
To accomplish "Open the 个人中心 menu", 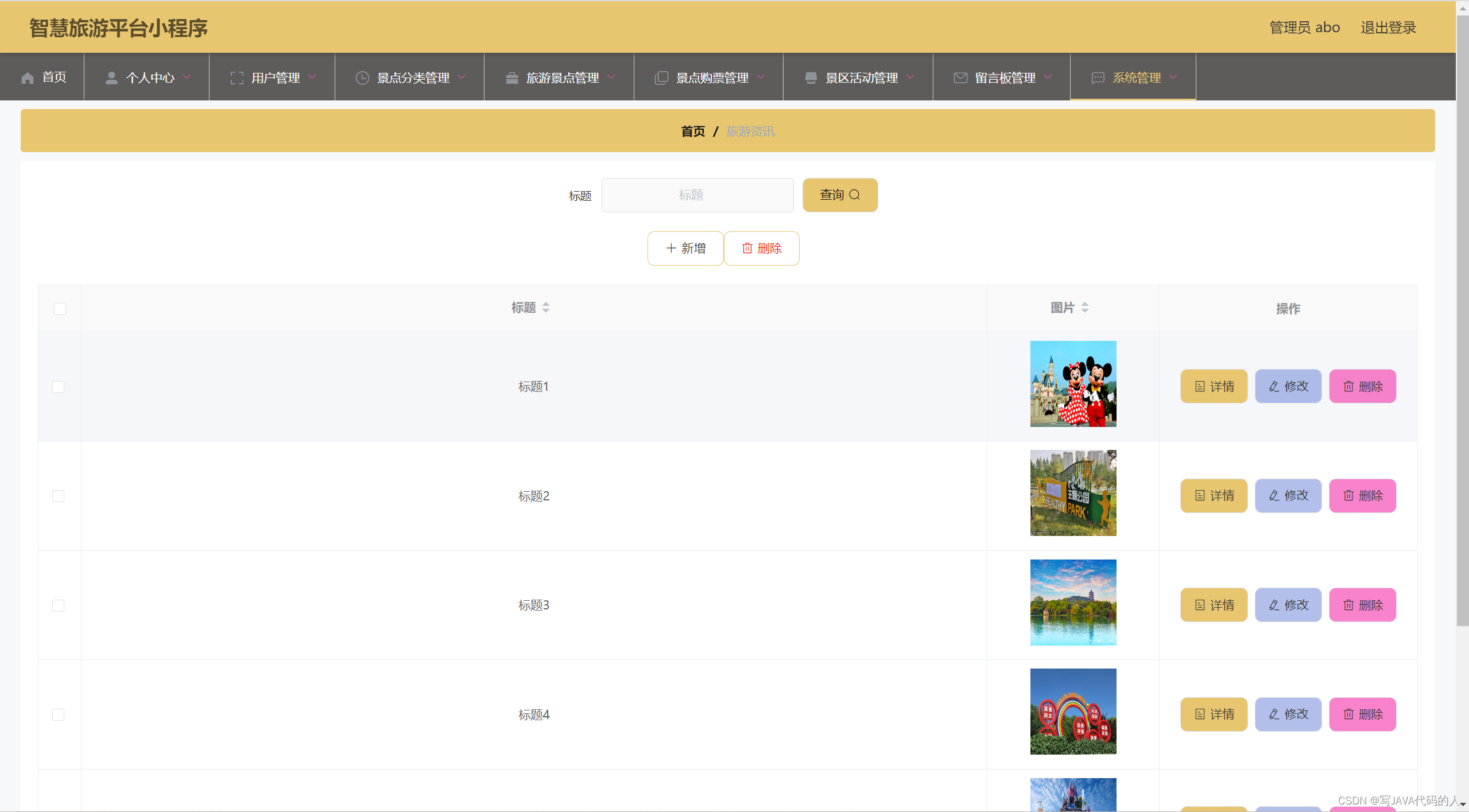I will [147, 77].
